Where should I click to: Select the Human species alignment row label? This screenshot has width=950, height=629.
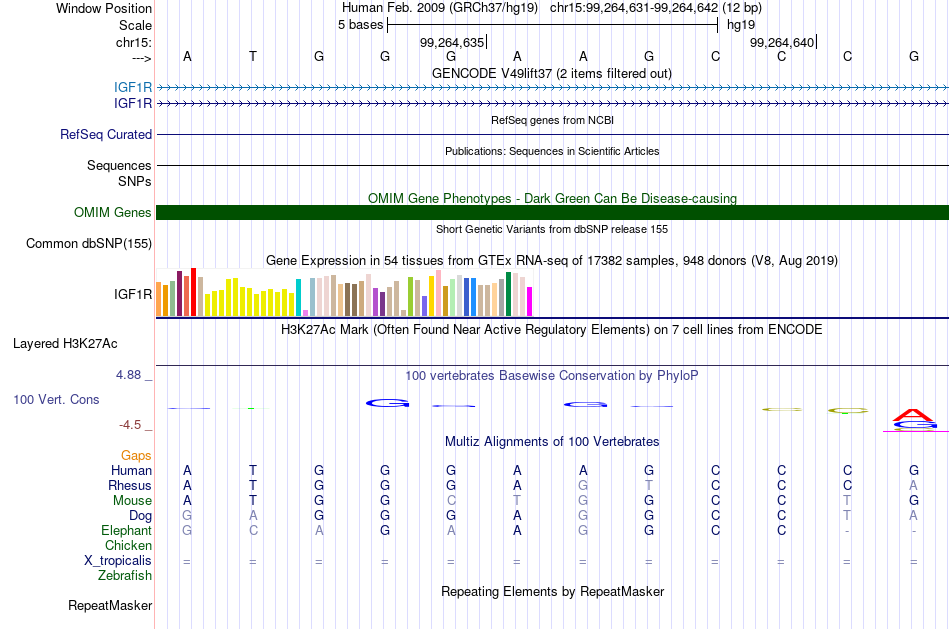click(131, 471)
